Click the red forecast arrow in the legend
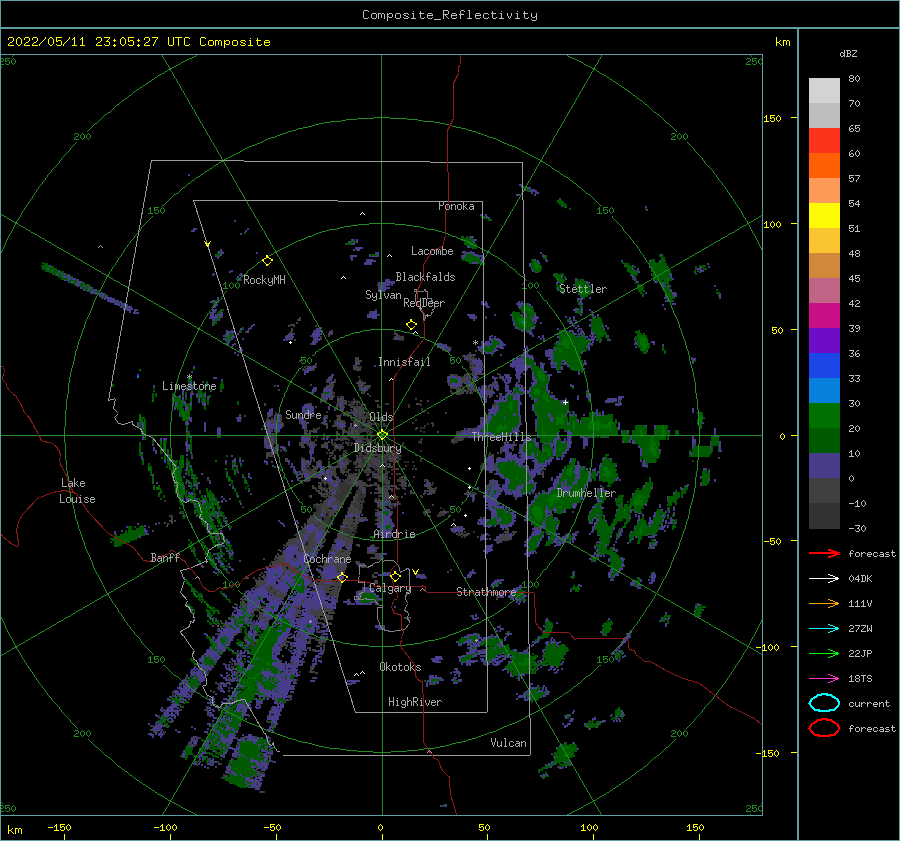Image resolution: width=900 pixels, height=841 pixels. [x=824, y=553]
